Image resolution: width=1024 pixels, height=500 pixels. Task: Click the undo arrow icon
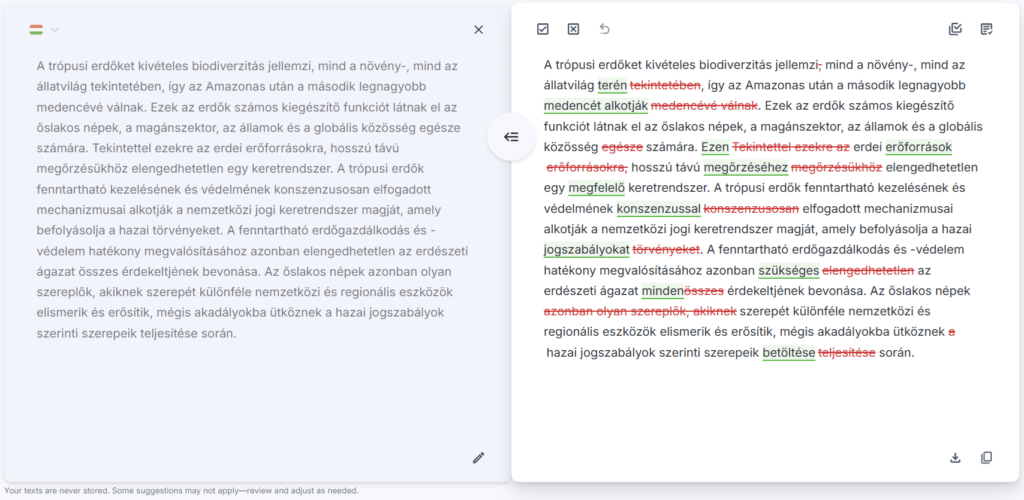(604, 29)
